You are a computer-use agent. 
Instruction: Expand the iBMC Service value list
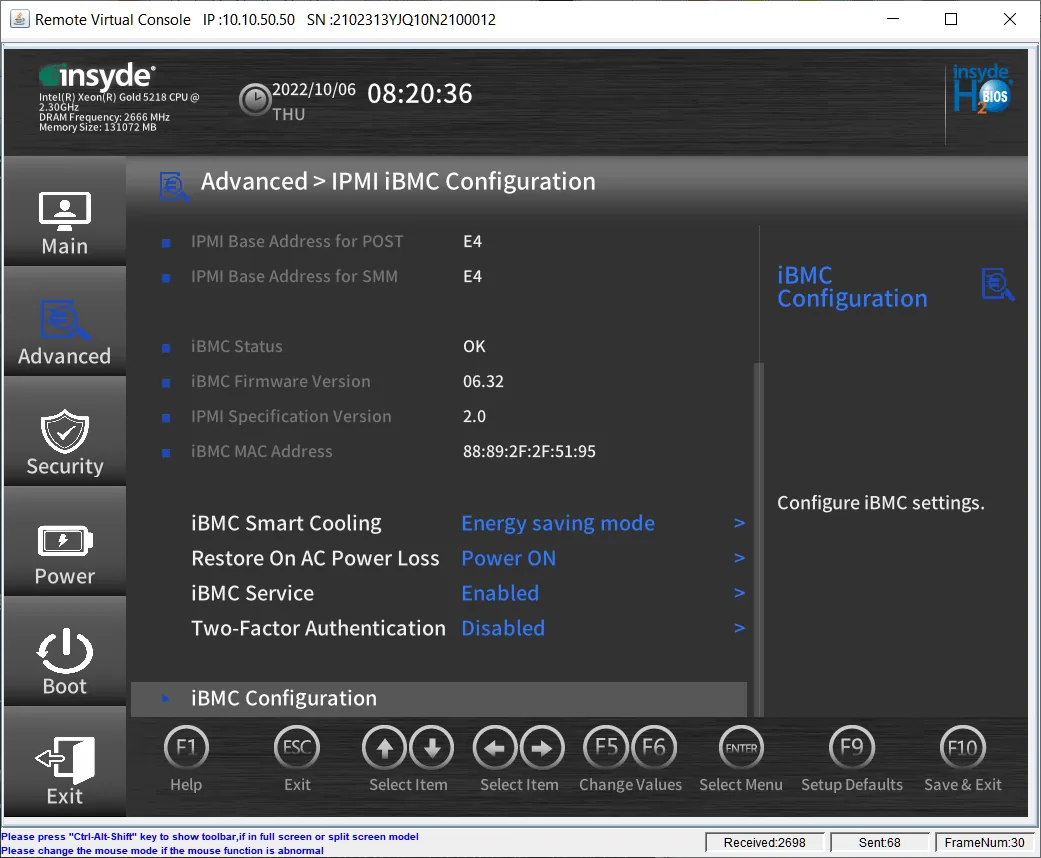pyautogui.click(x=739, y=593)
